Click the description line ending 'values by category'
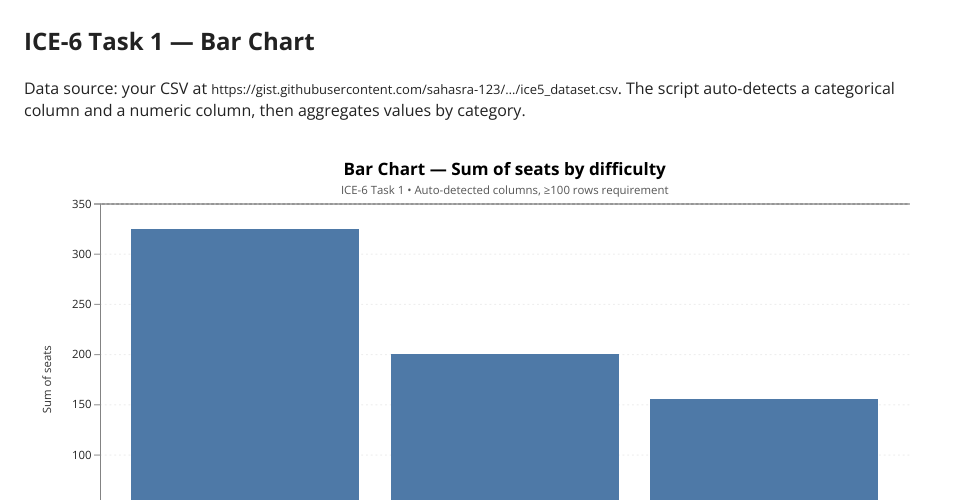This screenshot has height=500, width=960. pos(274,111)
